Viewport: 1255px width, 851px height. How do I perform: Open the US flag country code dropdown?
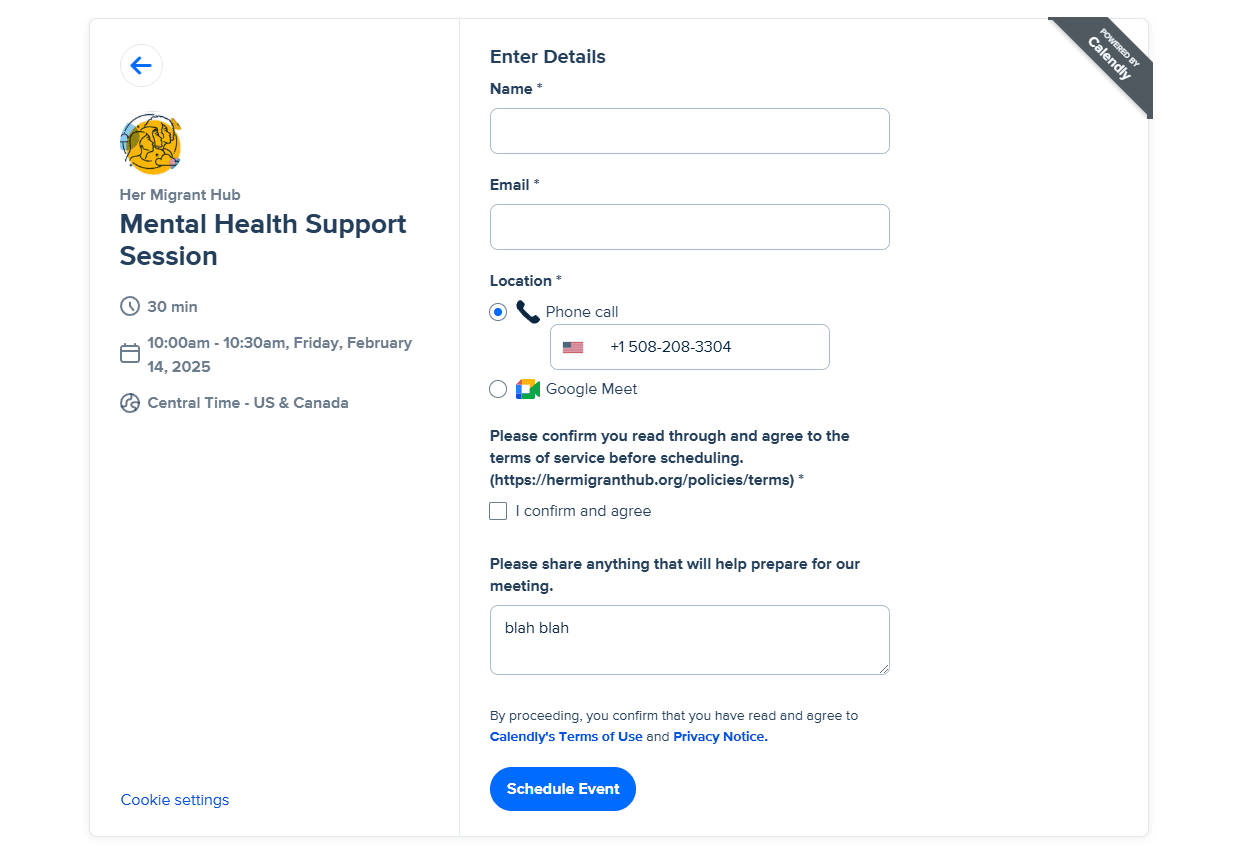(x=573, y=347)
